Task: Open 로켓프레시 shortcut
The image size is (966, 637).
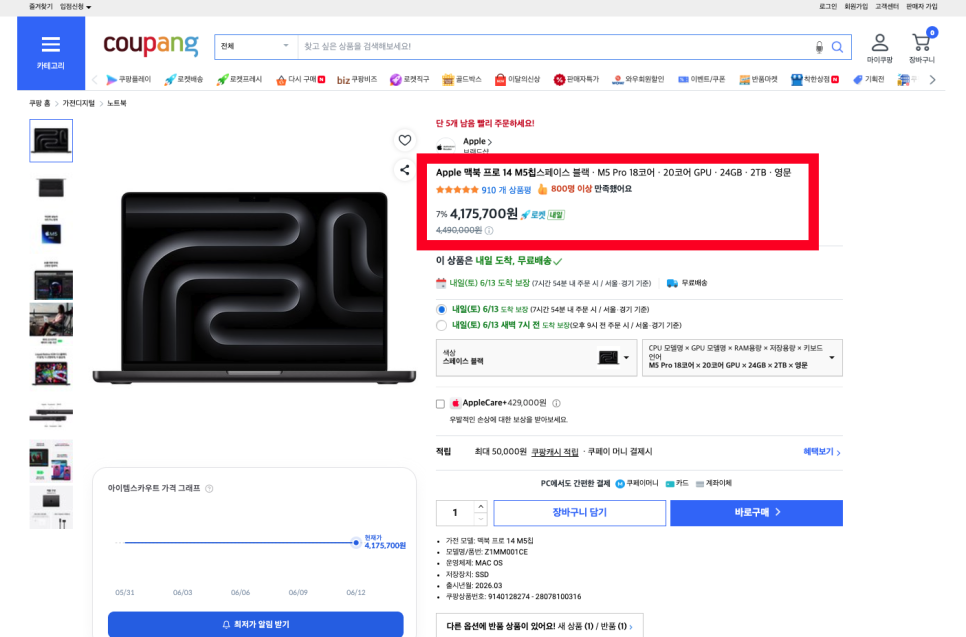Action: (x=240, y=79)
